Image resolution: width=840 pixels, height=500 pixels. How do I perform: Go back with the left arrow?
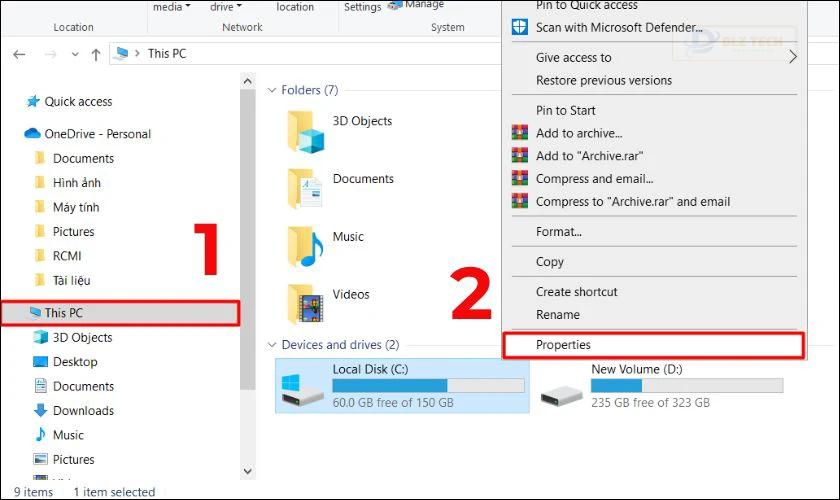pos(19,54)
